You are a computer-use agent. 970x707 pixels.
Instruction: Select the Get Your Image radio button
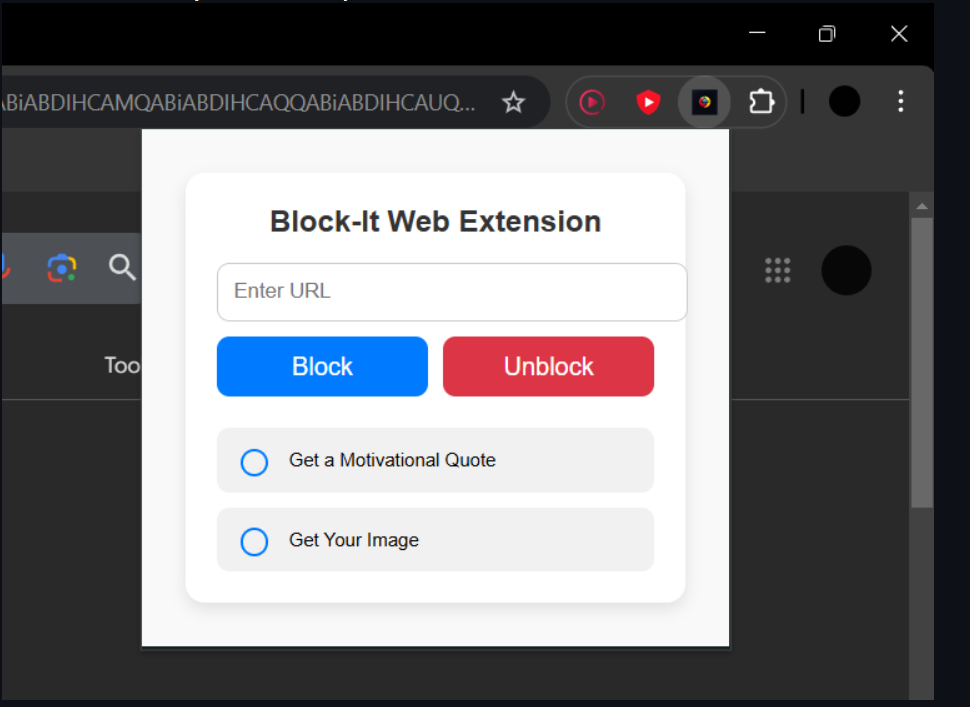click(254, 542)
